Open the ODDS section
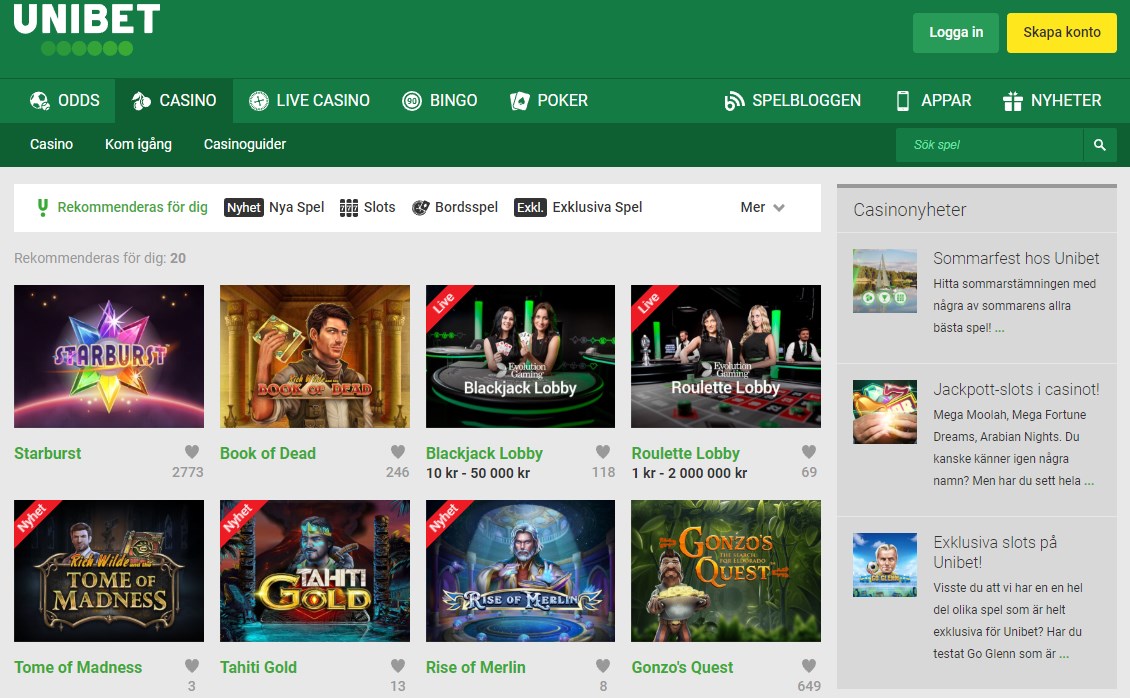This screenshot has height=698, width=1130. 65,101
